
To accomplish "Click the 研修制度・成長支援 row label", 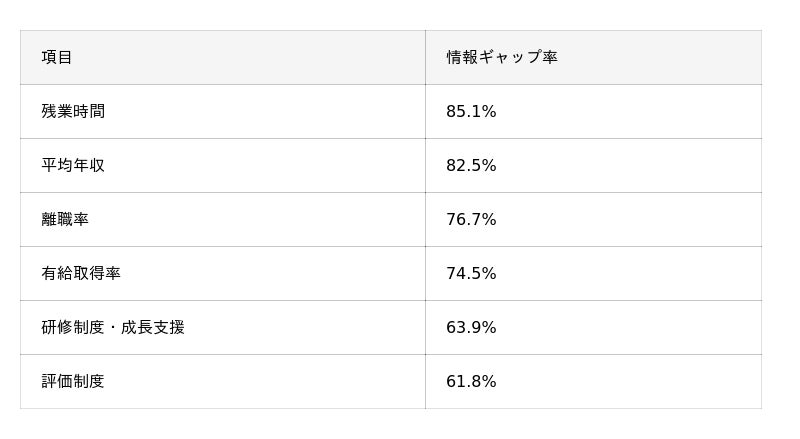I will click(x=113, y=328).
